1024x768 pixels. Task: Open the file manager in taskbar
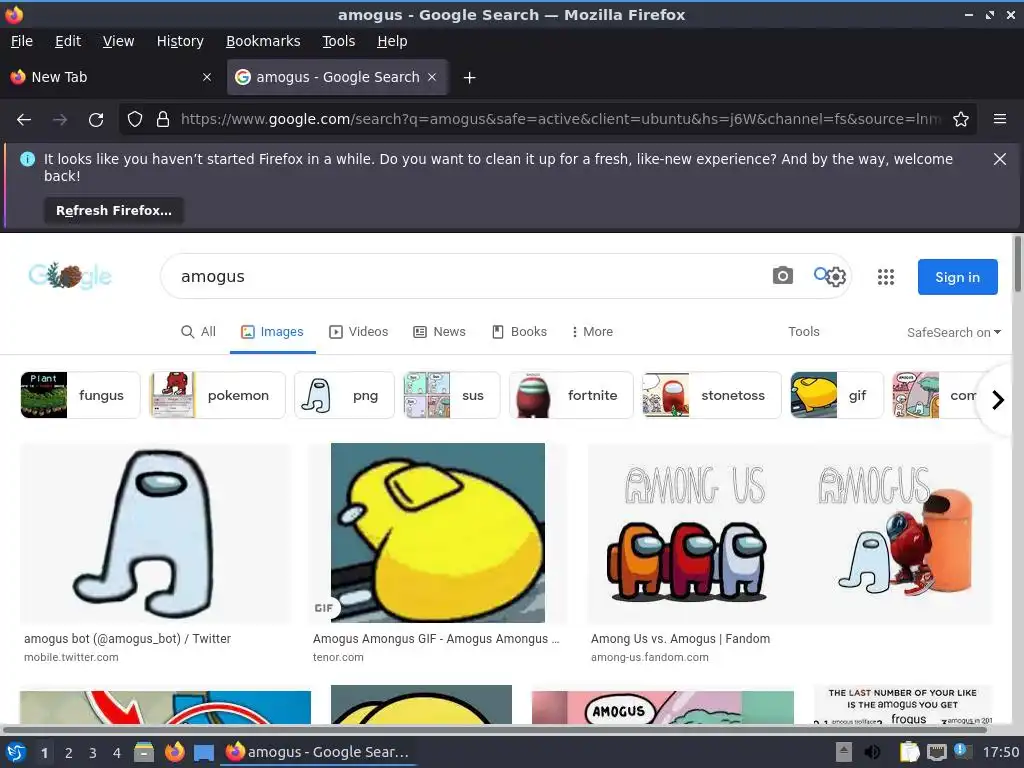click(x=144, y=753)
